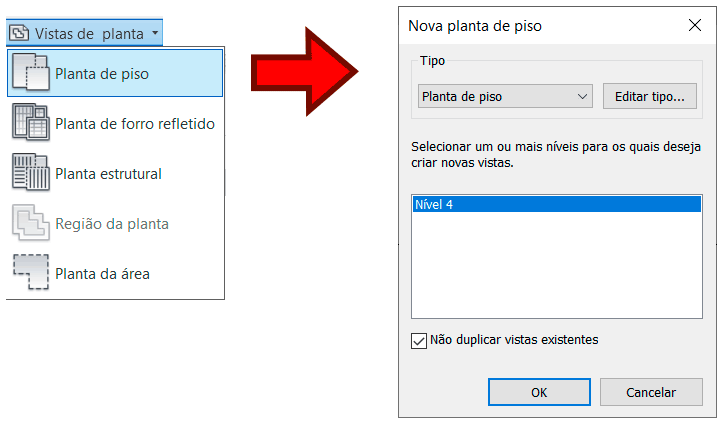Viewport: 726px width, 424px height.
Task: Close the Nova planta de piso dialog
Action: coord(695,26)
